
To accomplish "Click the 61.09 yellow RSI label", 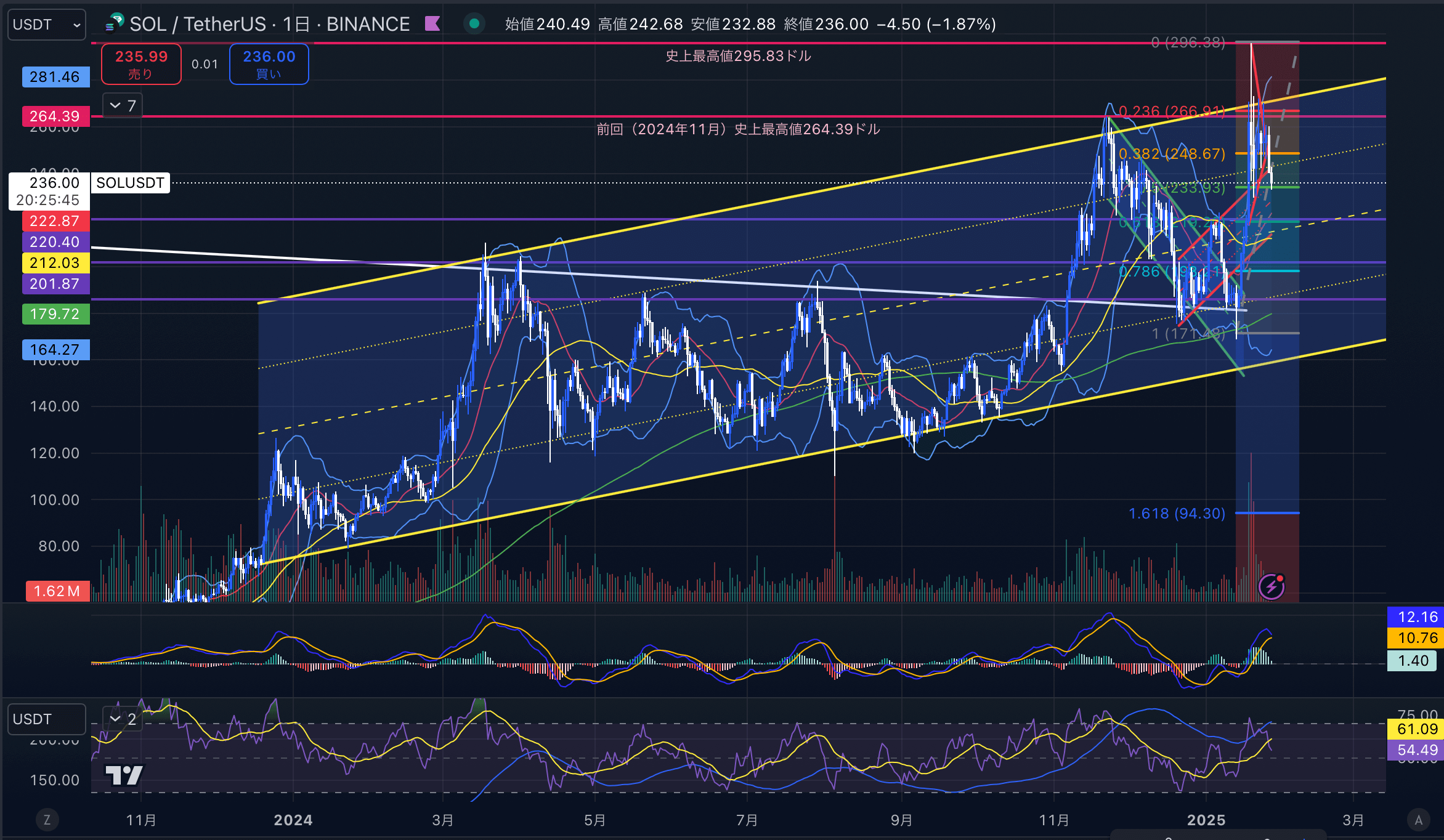I will (x=1417, y=729).
